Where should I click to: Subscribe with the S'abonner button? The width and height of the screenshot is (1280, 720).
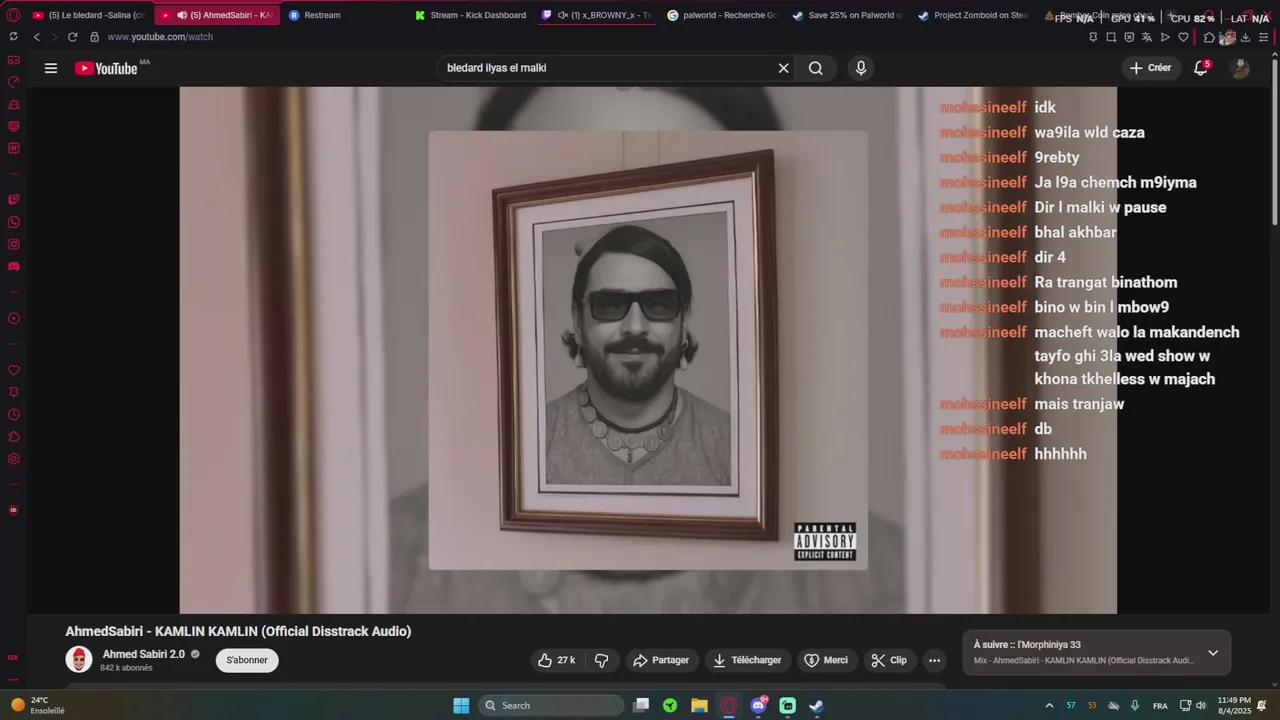pyautogui.click(x=247, y=660)
